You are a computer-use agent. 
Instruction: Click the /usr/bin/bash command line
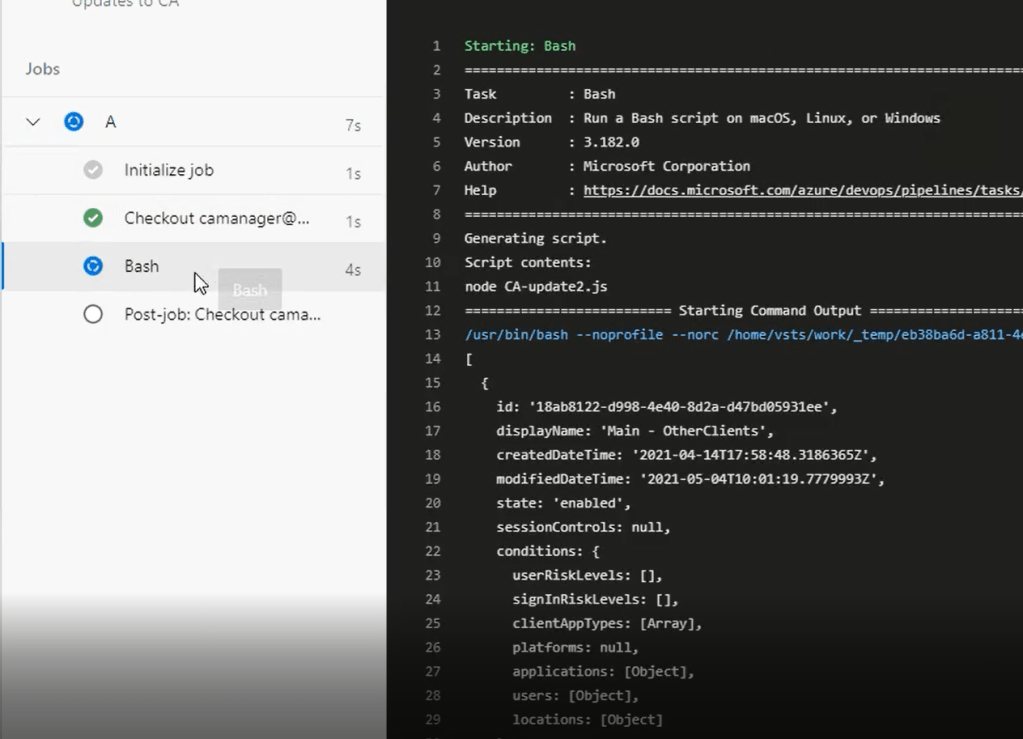(x=742, y=334)
